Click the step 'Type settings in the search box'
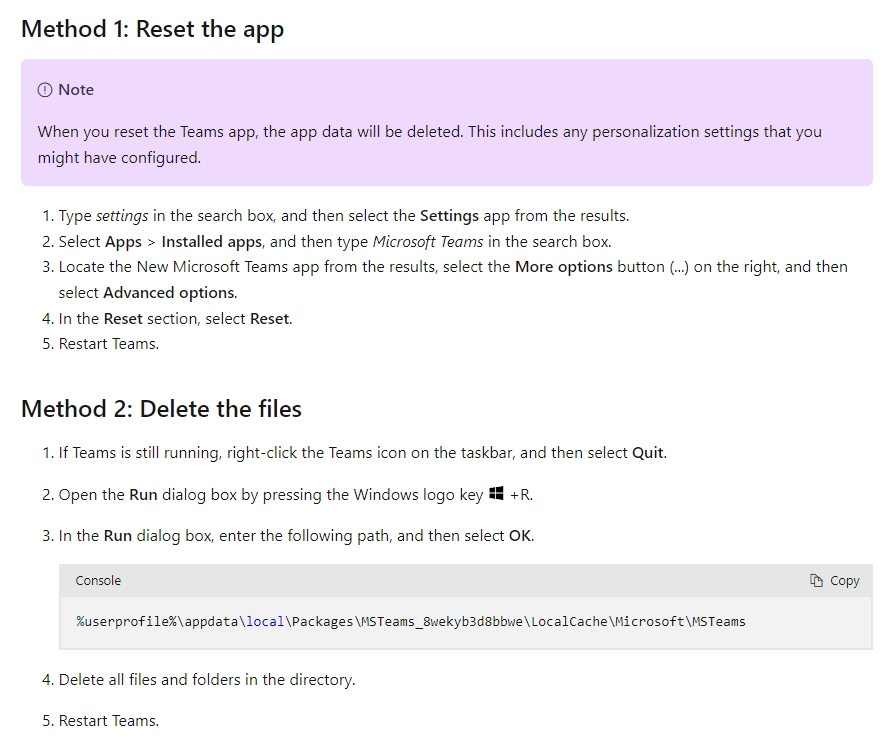The height and width of the screenshot is (744, 884). click(344, 216)
